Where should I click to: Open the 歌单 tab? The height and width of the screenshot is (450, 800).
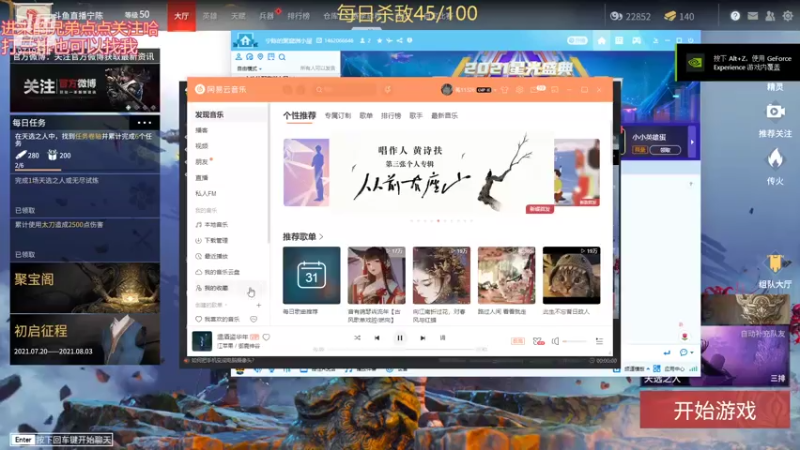(366, 116)
